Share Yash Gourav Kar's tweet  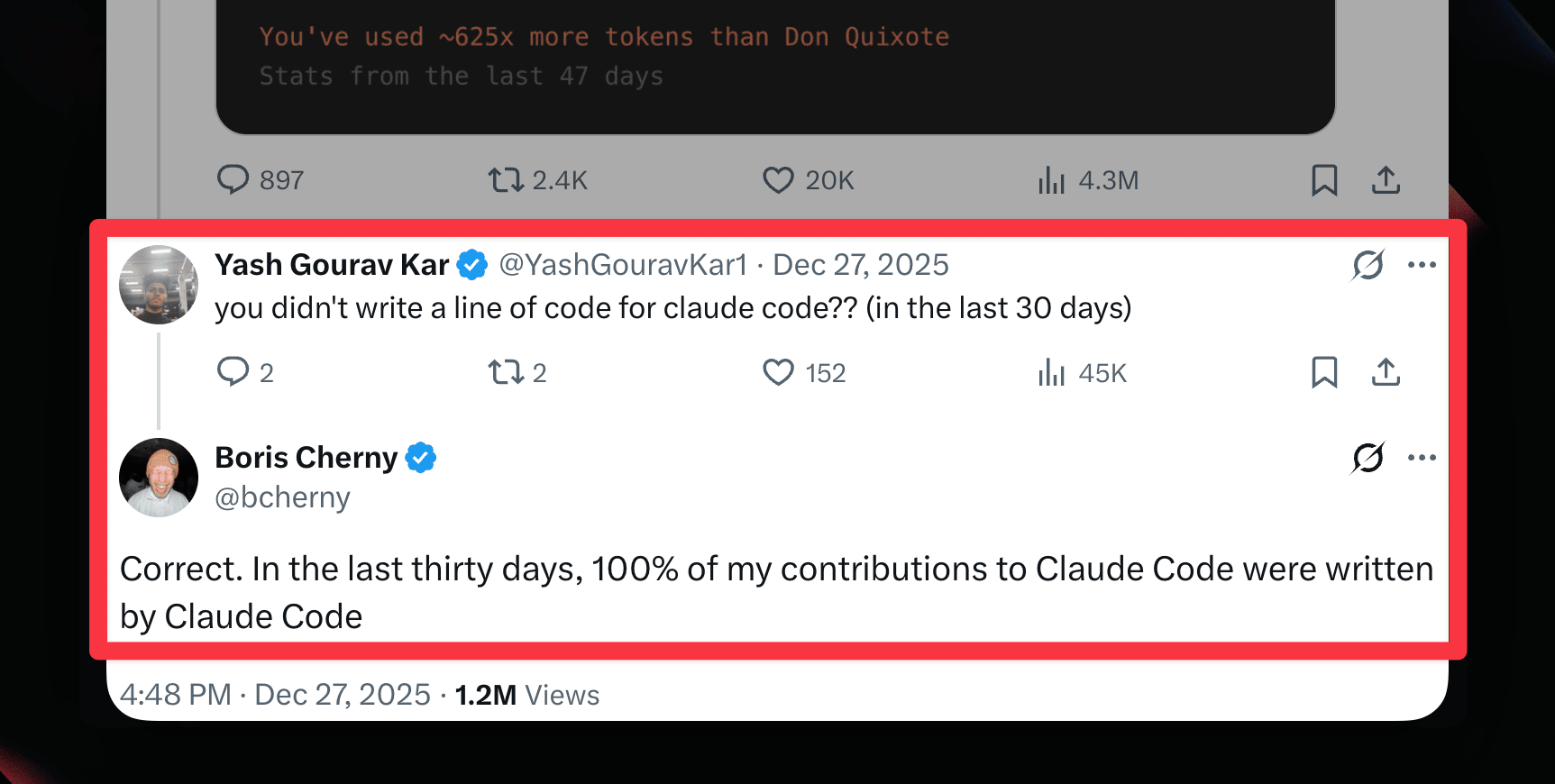click(x=1386, y=372)
